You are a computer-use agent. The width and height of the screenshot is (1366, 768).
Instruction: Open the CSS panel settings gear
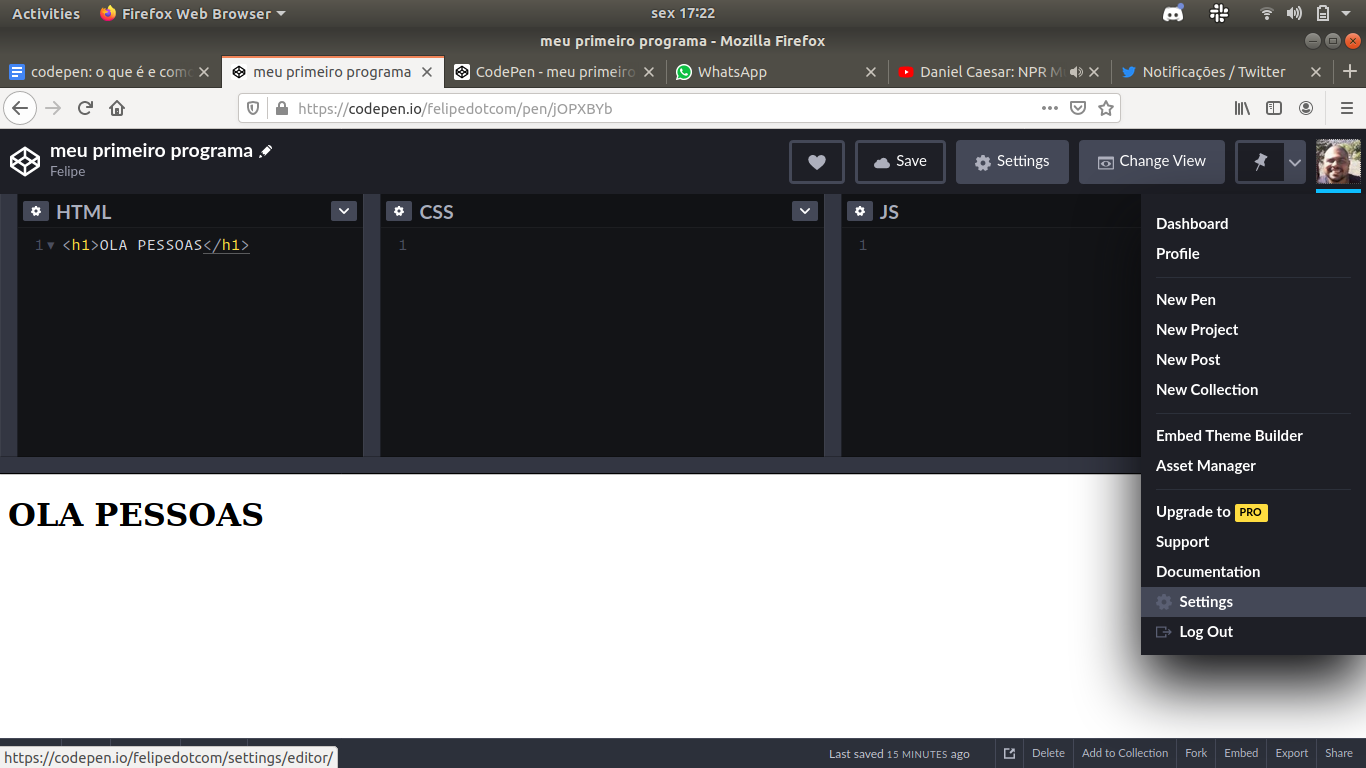[399, 211]
